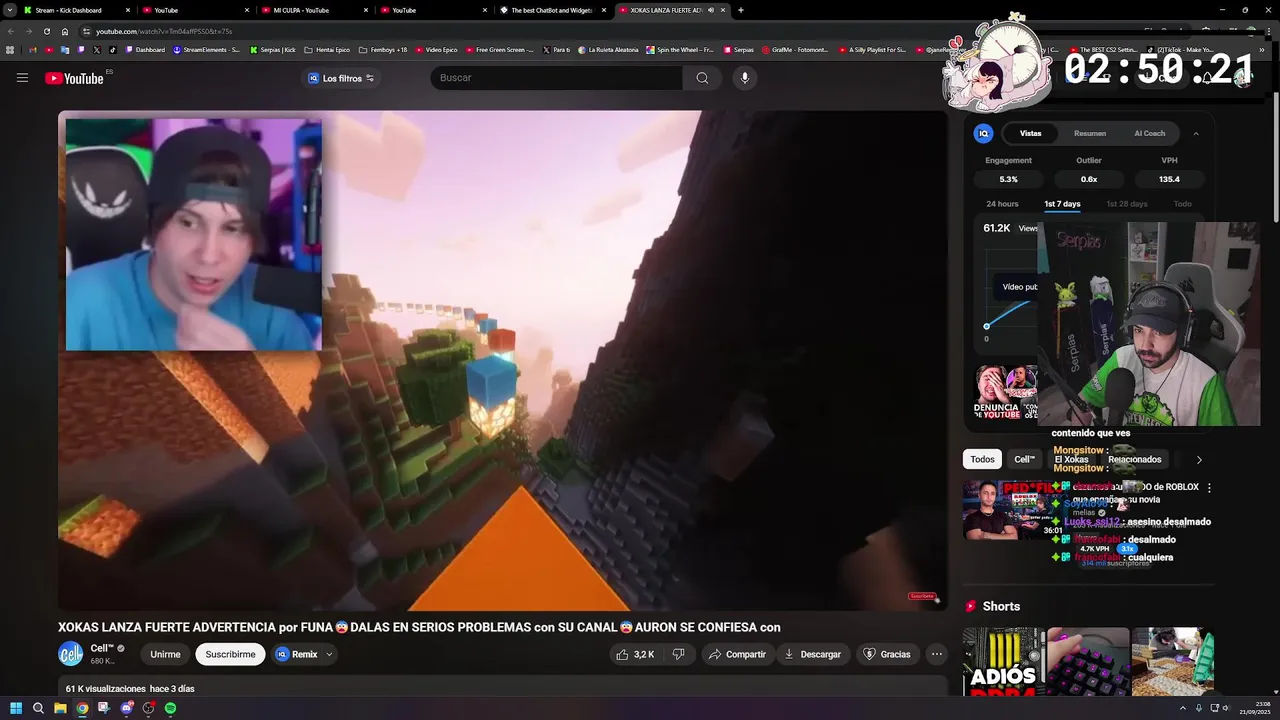Open Windows taskbar search

pyautogui.click(x=38, y=708)
